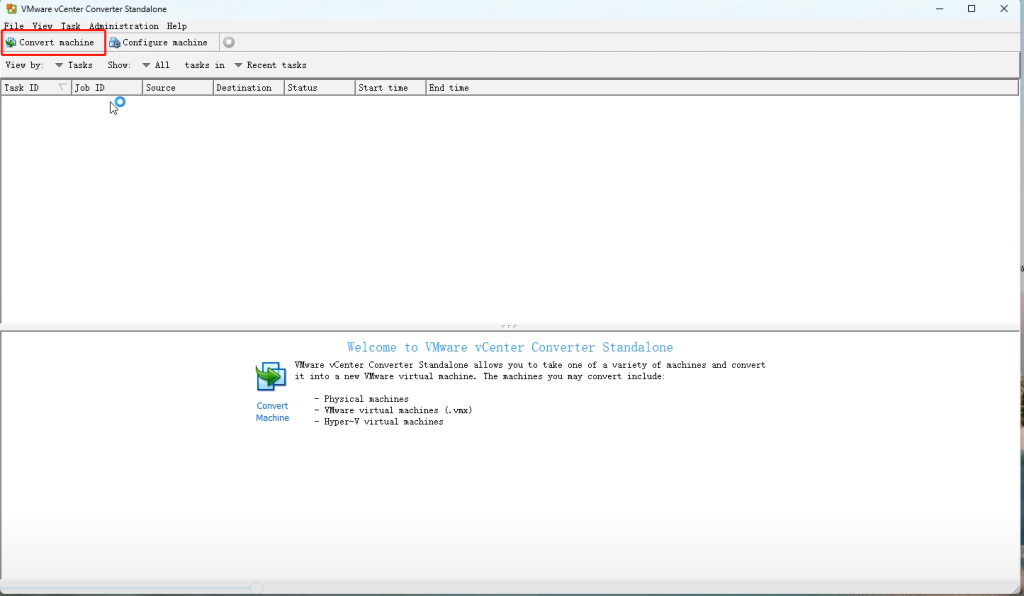Viewport: 1024px width, 596px height.
Task: Sort by the Status column header
Action: pos(320,87)
